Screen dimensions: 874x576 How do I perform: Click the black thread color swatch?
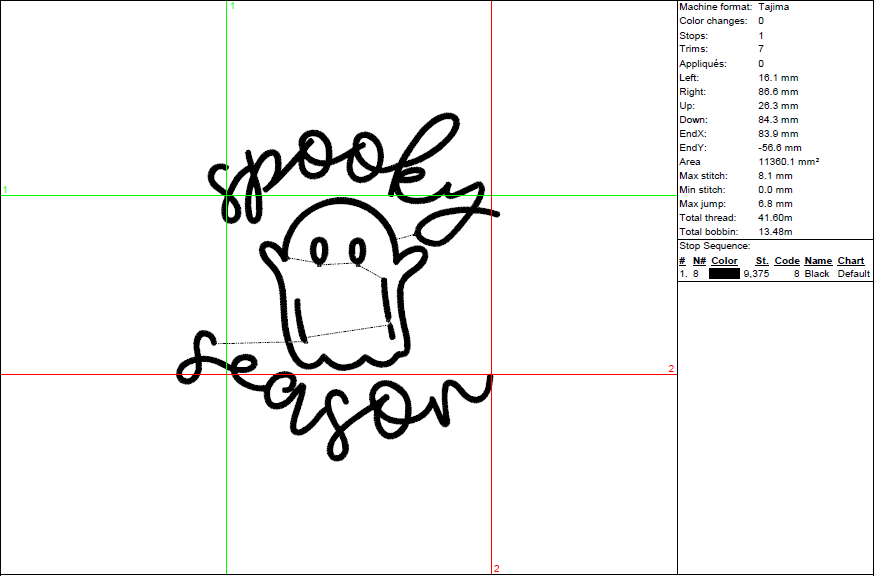[724, 274]
